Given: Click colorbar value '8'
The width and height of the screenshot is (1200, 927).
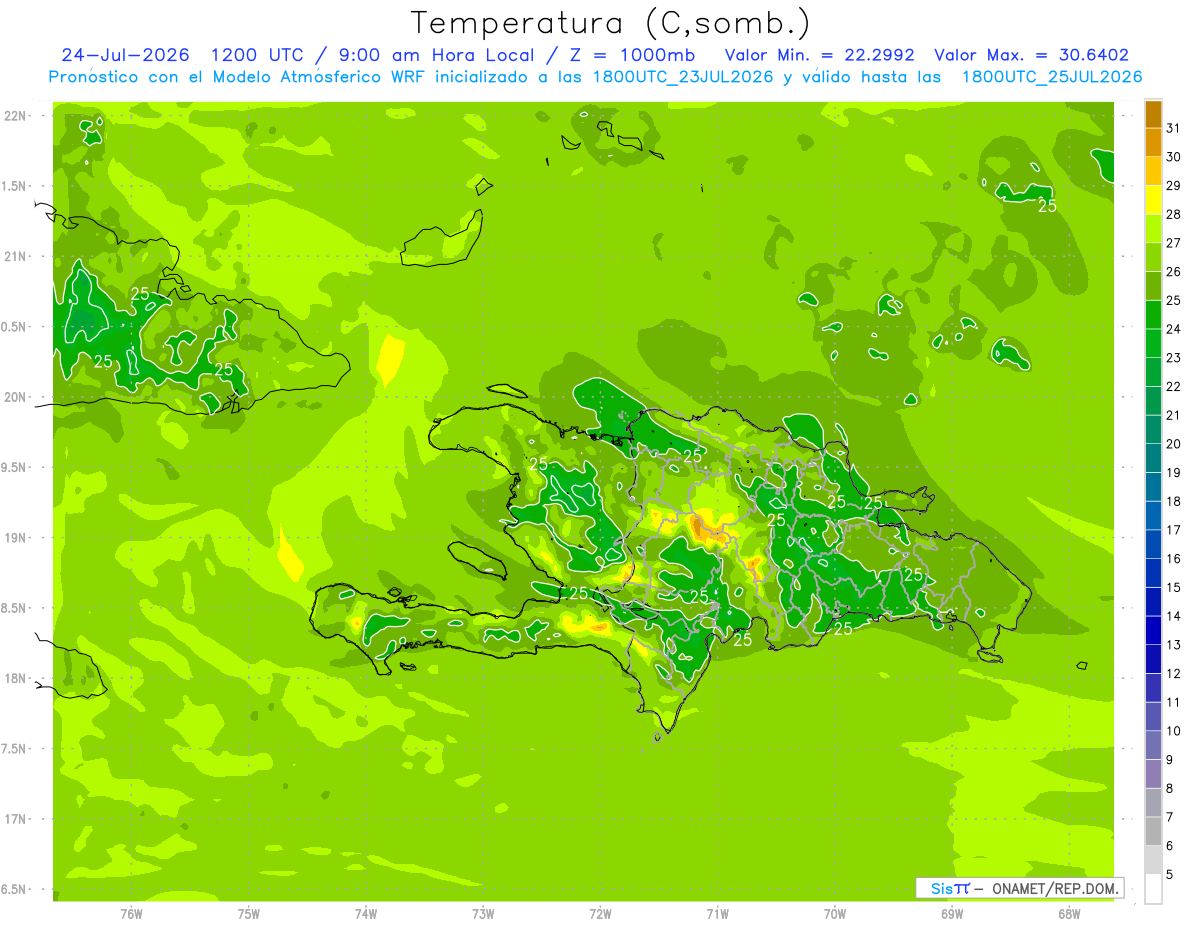Looking at the screenshot, I should 1170,788.
